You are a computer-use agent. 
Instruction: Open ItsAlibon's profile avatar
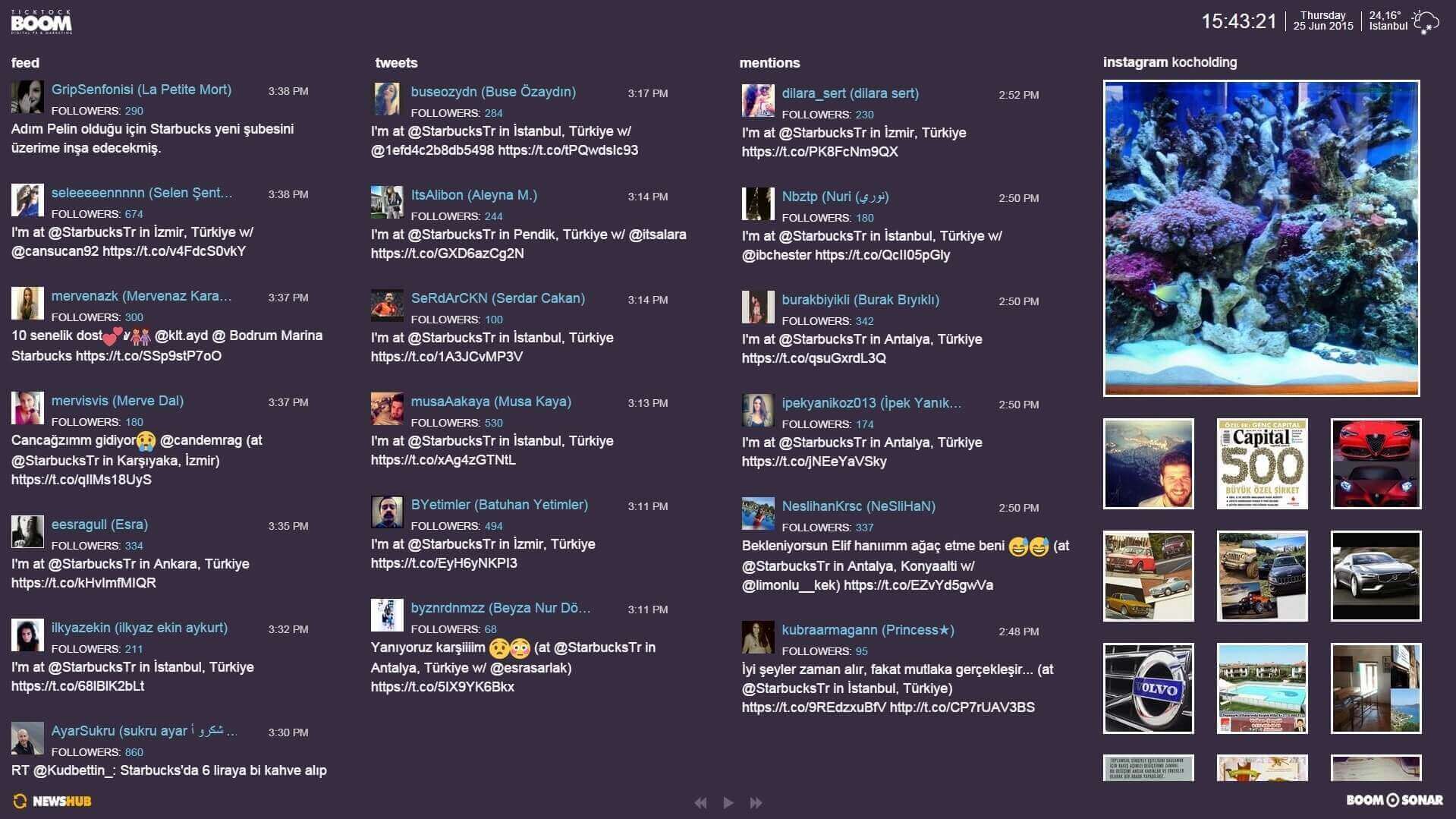point(387,203)
